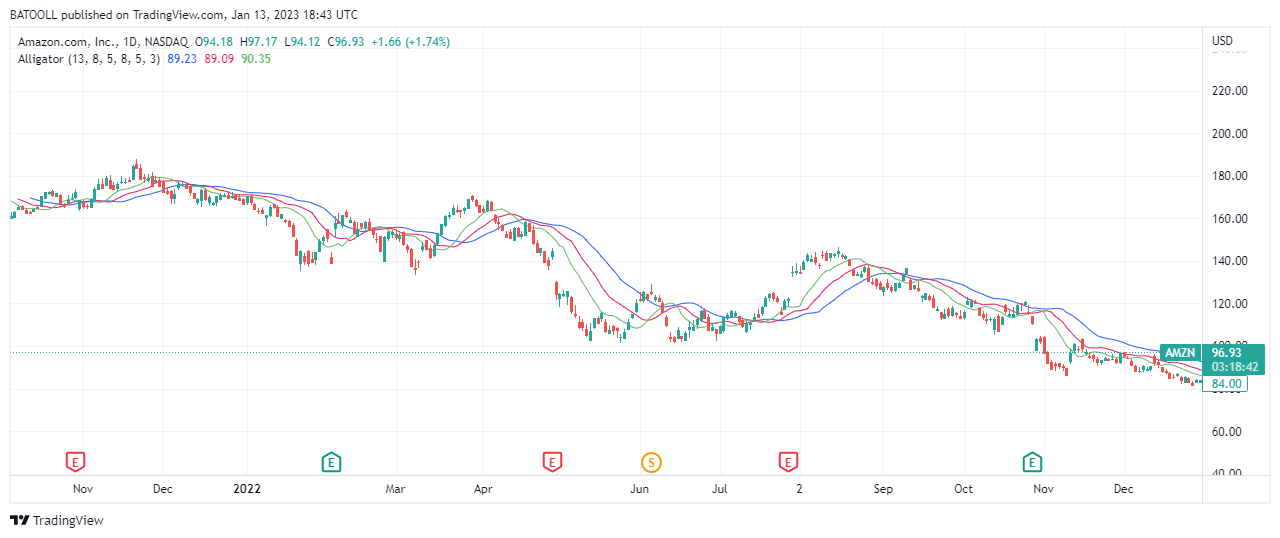Click the blue Alligator value 89.23
1280x538 pixels.
pos(181,59)
